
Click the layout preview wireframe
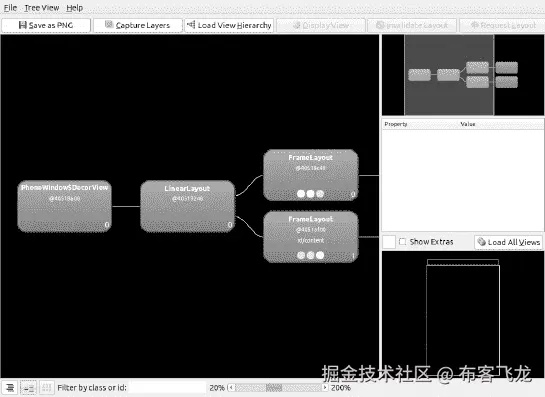point(463,317)
